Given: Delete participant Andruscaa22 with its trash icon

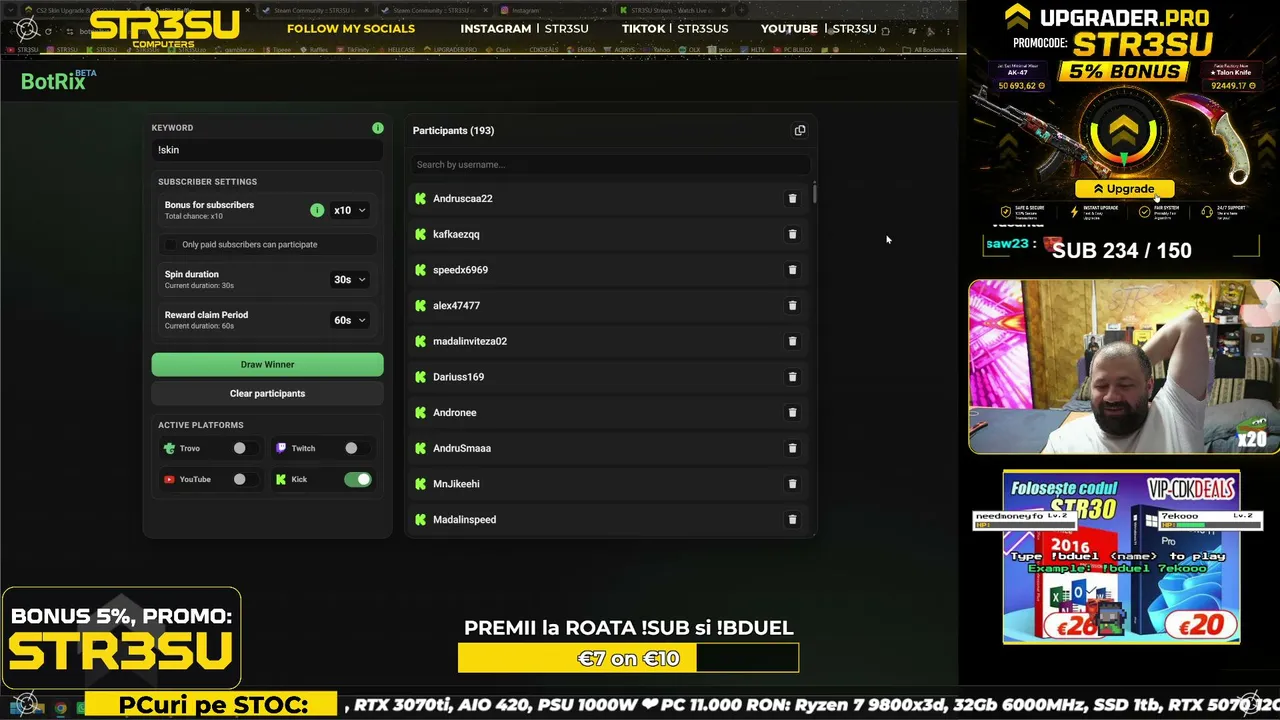Looking at the screenshot, I should click(792, 198).
